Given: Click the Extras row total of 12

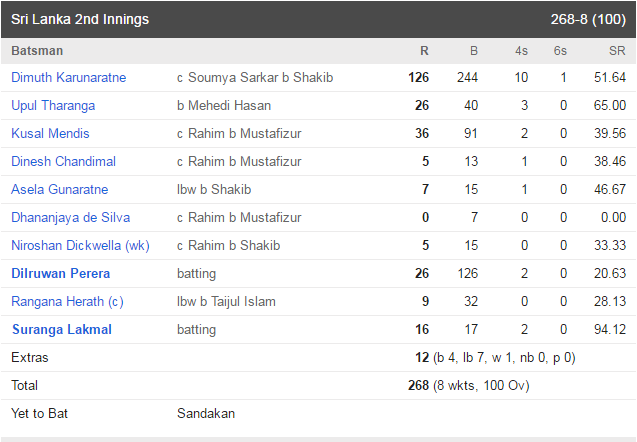Looking at the screenshot, I should point(422,358).
